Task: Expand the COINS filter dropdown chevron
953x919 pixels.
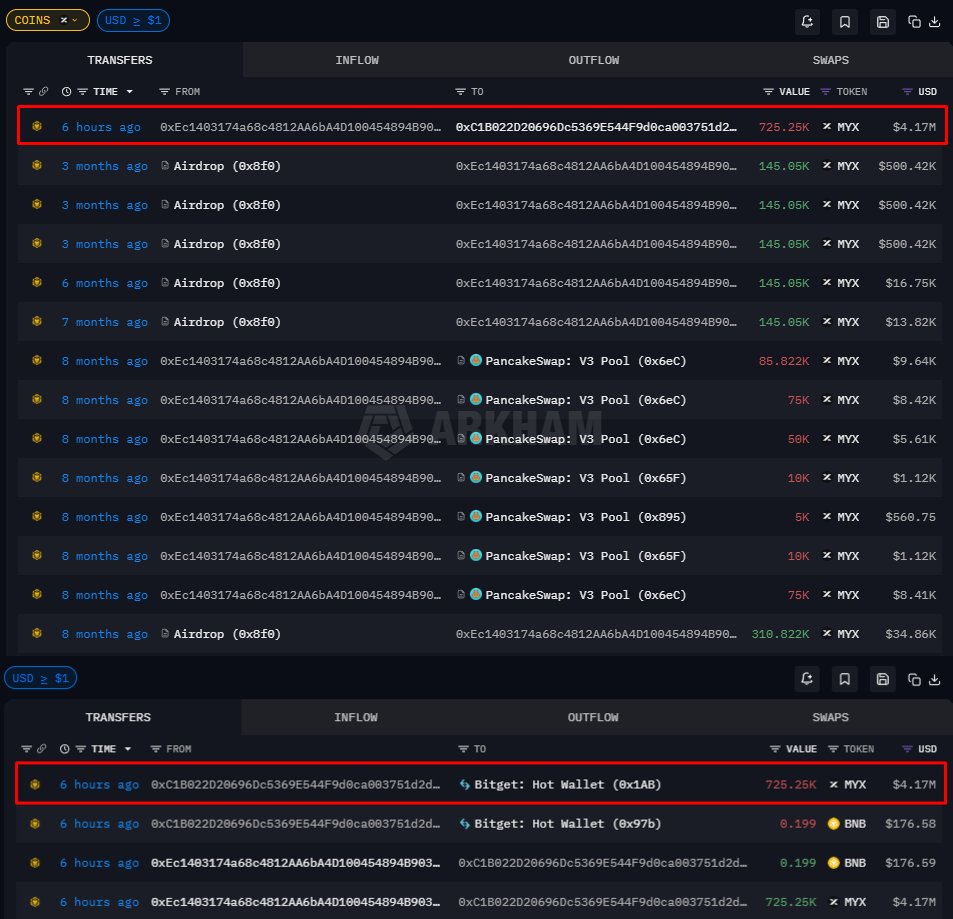Action: coord(75,20)
